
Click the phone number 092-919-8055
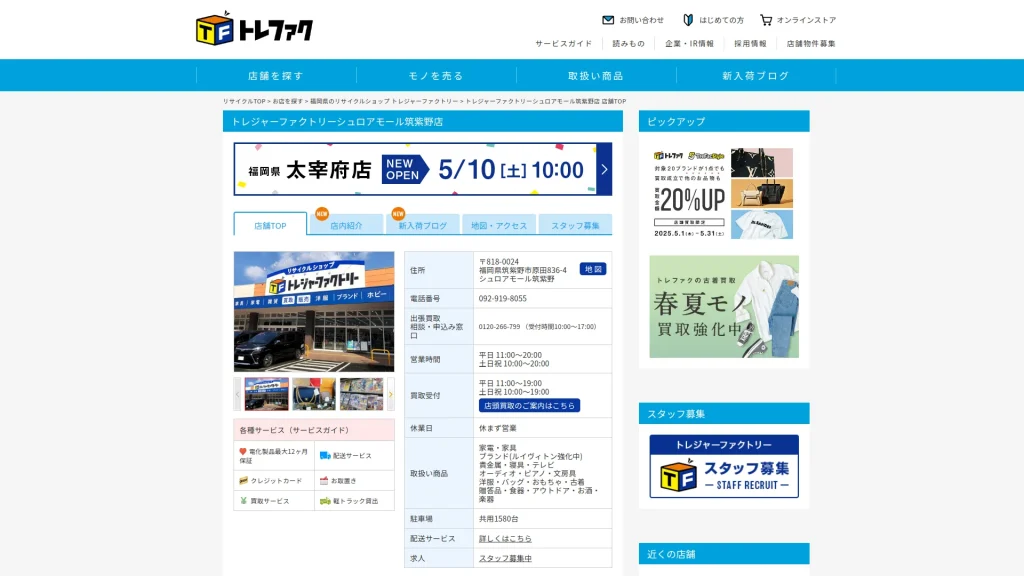pyautogui.click(x=502, y=298)
